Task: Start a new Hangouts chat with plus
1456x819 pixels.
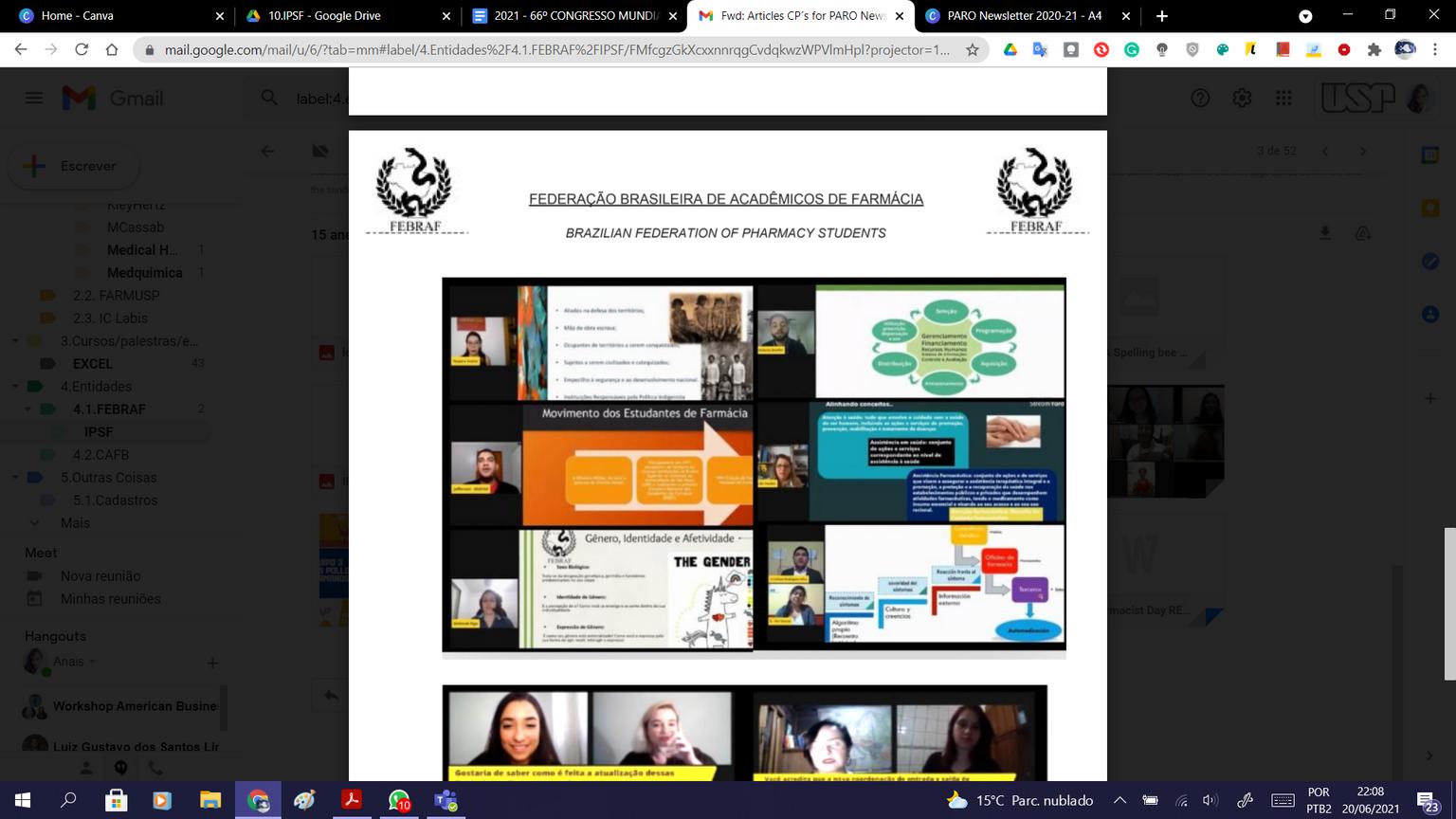Action: 212,663
